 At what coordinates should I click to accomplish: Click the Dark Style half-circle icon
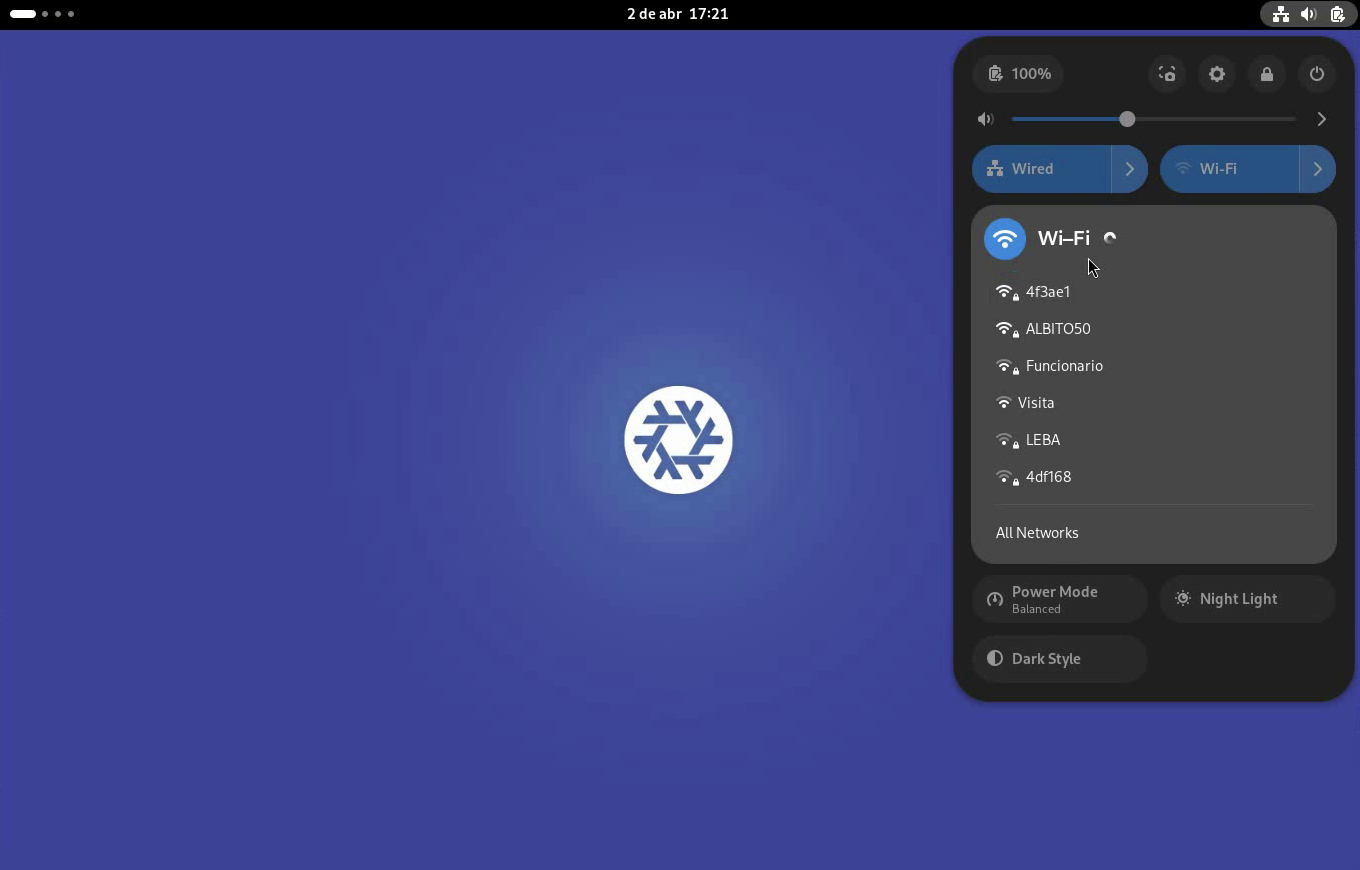[995, 659]
